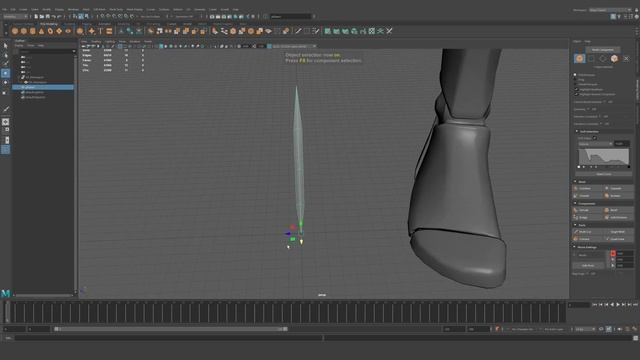The width and height of the screenshot is (640, 360).
Task: Select UV selection mode in Modeling Toolkit
Action: [626, 59]
